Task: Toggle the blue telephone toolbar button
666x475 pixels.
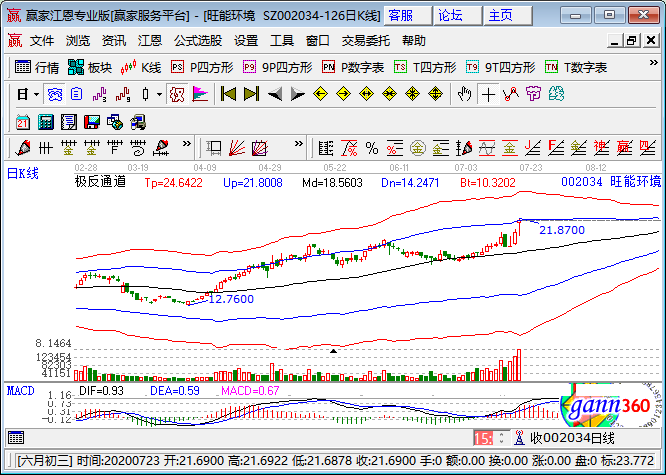Action: (x=54, y=94)
